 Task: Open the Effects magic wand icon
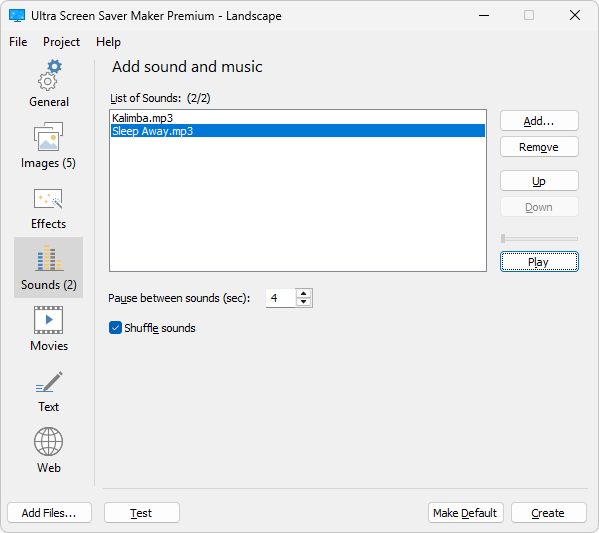(48, 199)
